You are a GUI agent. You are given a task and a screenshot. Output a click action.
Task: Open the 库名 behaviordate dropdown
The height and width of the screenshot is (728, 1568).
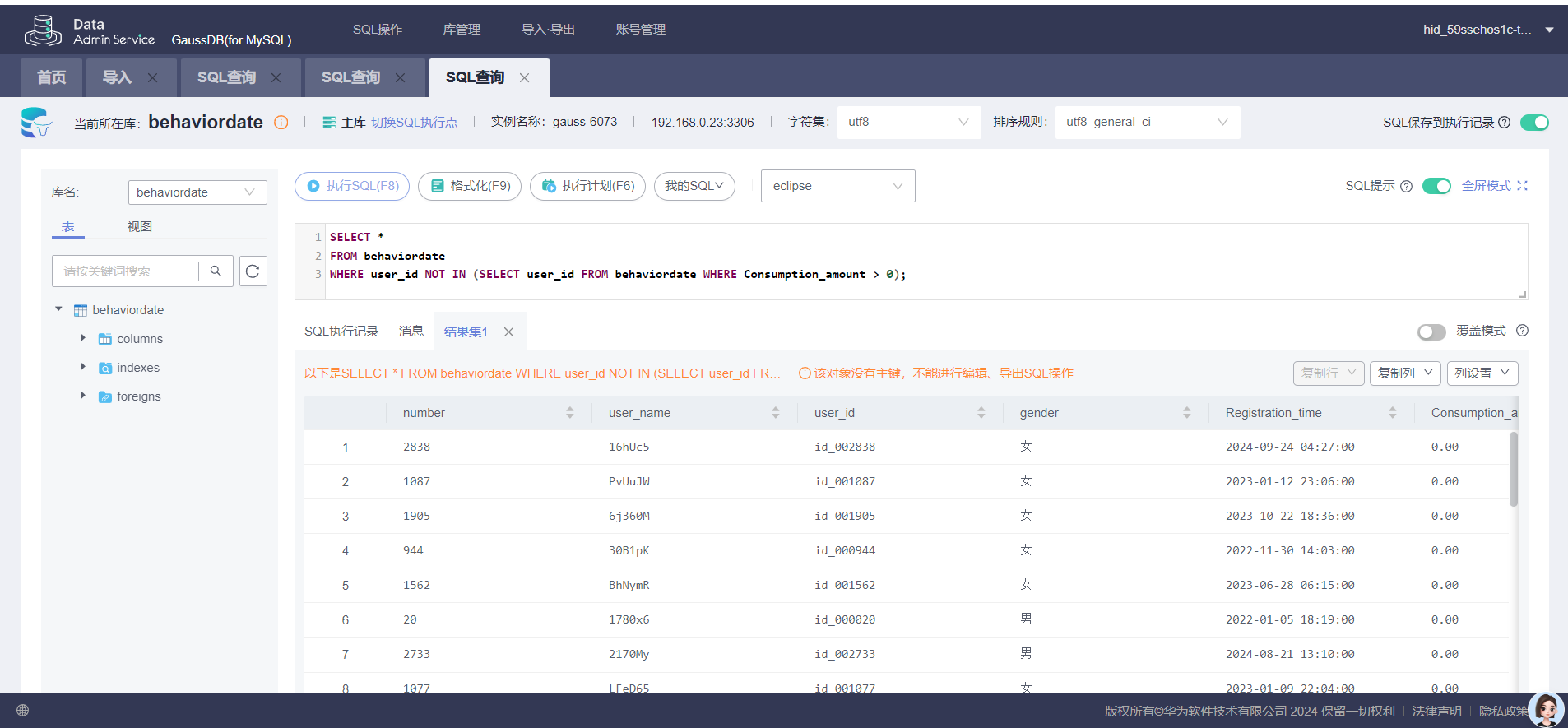coord(197,192)
